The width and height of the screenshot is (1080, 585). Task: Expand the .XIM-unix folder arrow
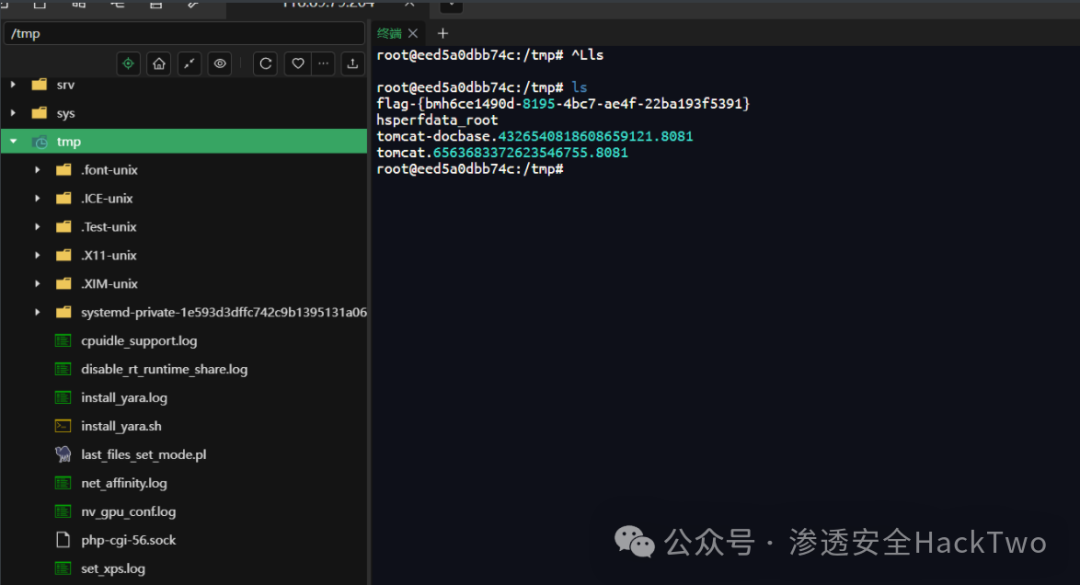click(x=37, y=283)
